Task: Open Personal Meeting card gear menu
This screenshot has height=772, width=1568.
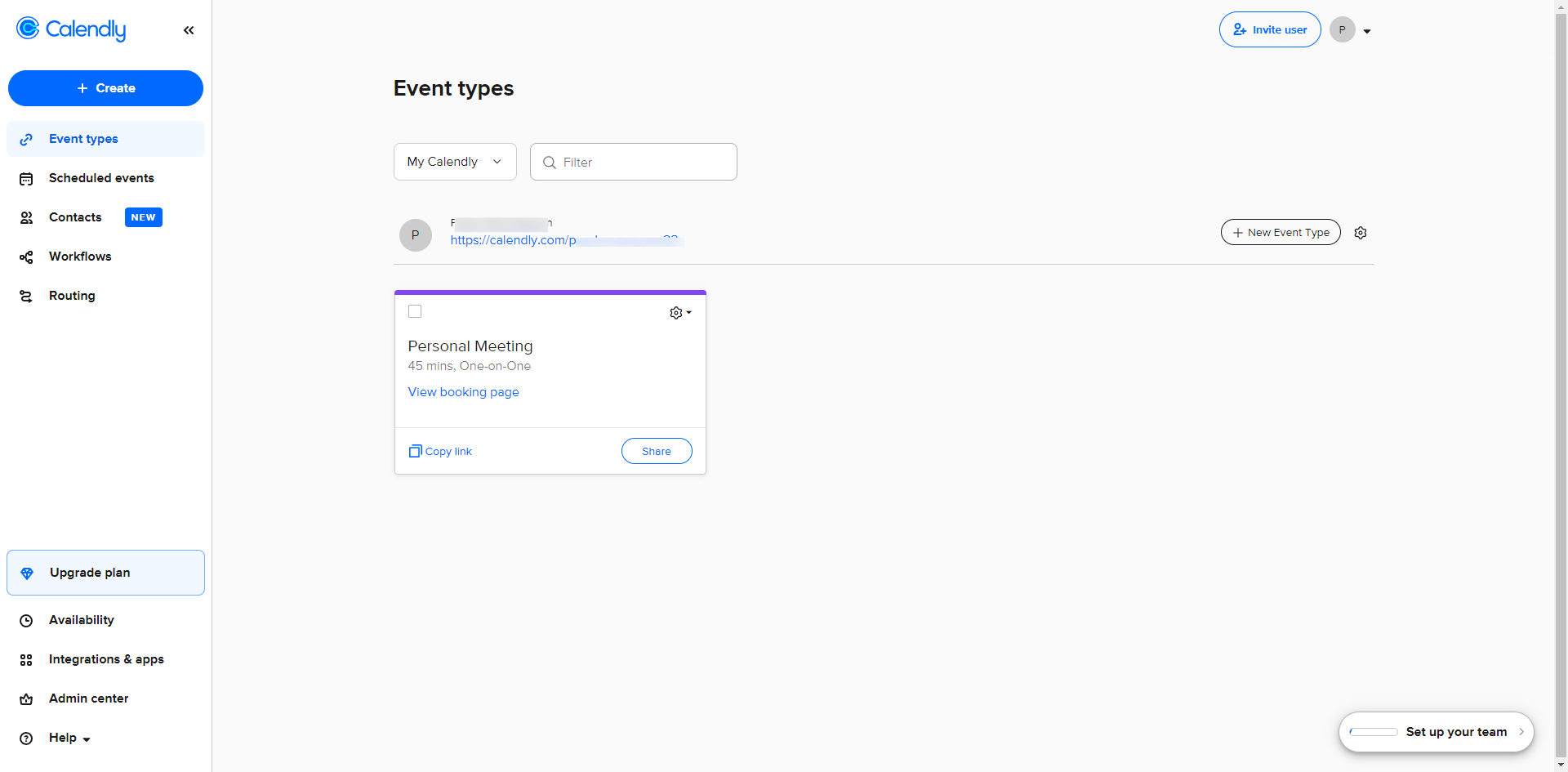Action: (680, 313)
